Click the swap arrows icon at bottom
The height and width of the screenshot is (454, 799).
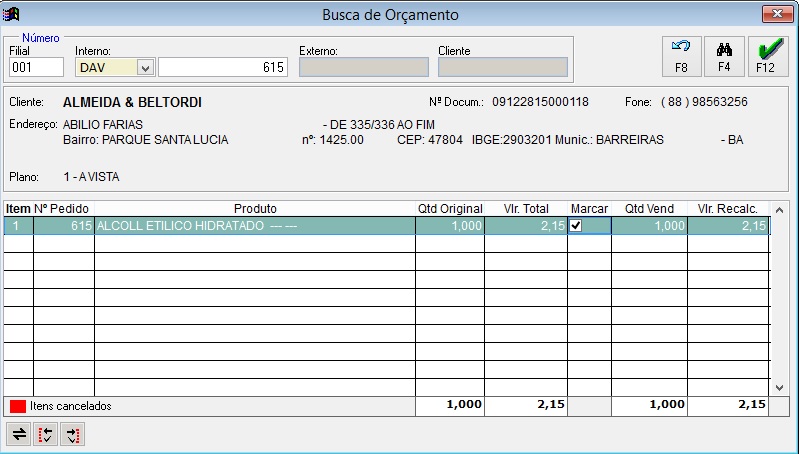click(x=19, y=435)
